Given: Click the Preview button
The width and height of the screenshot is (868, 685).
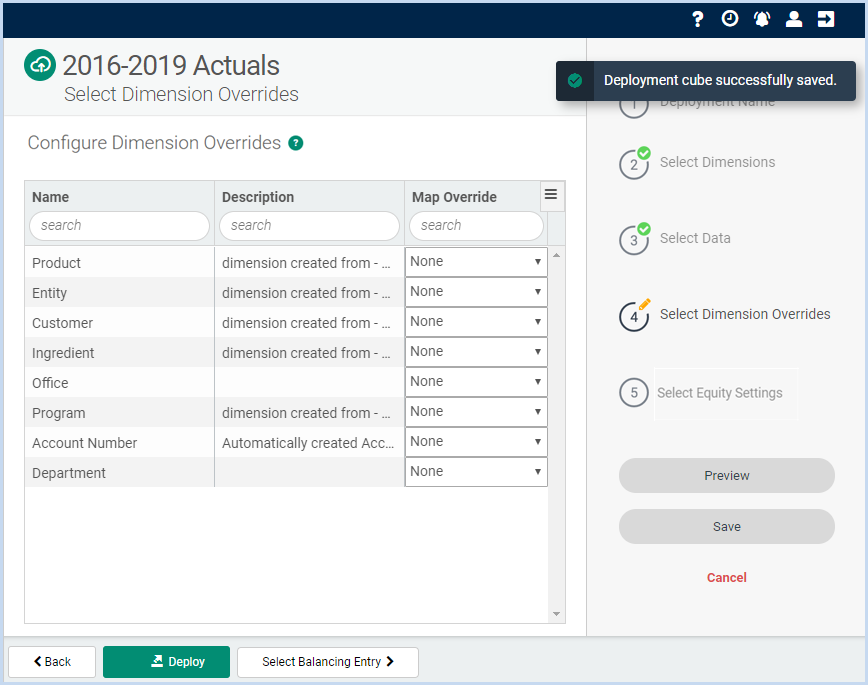Looking at the screenshot, I should (x=726, y=476).
